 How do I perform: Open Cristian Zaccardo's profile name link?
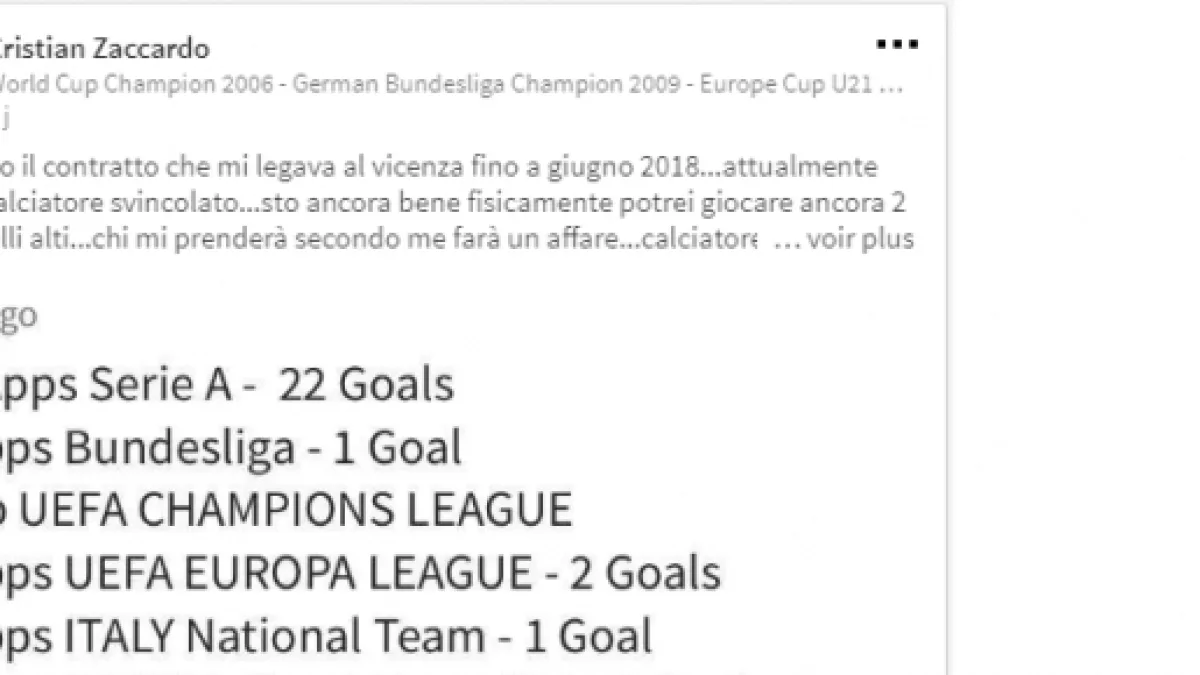[103, 48]
